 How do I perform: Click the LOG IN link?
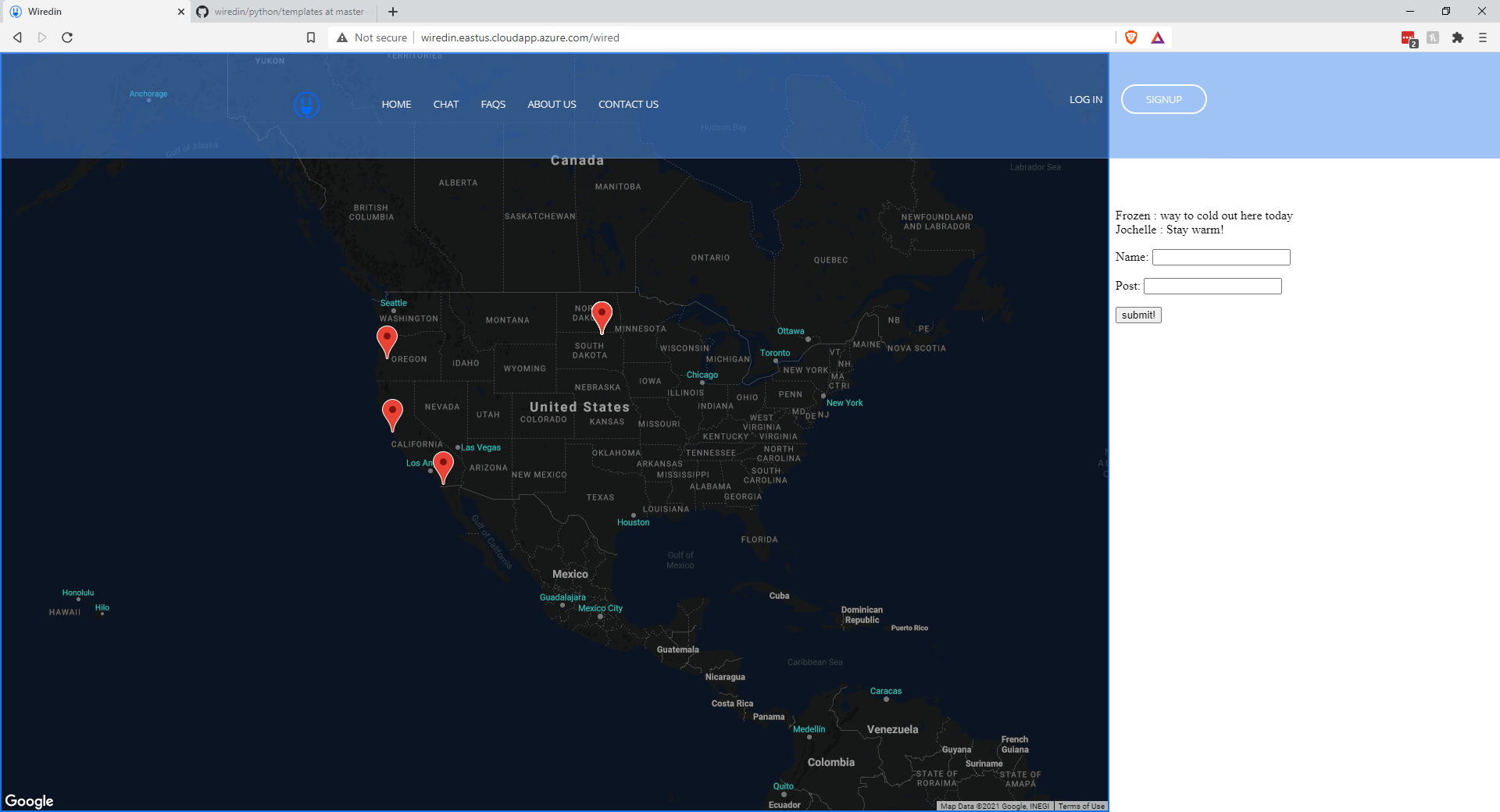[x=1086, y=100]
